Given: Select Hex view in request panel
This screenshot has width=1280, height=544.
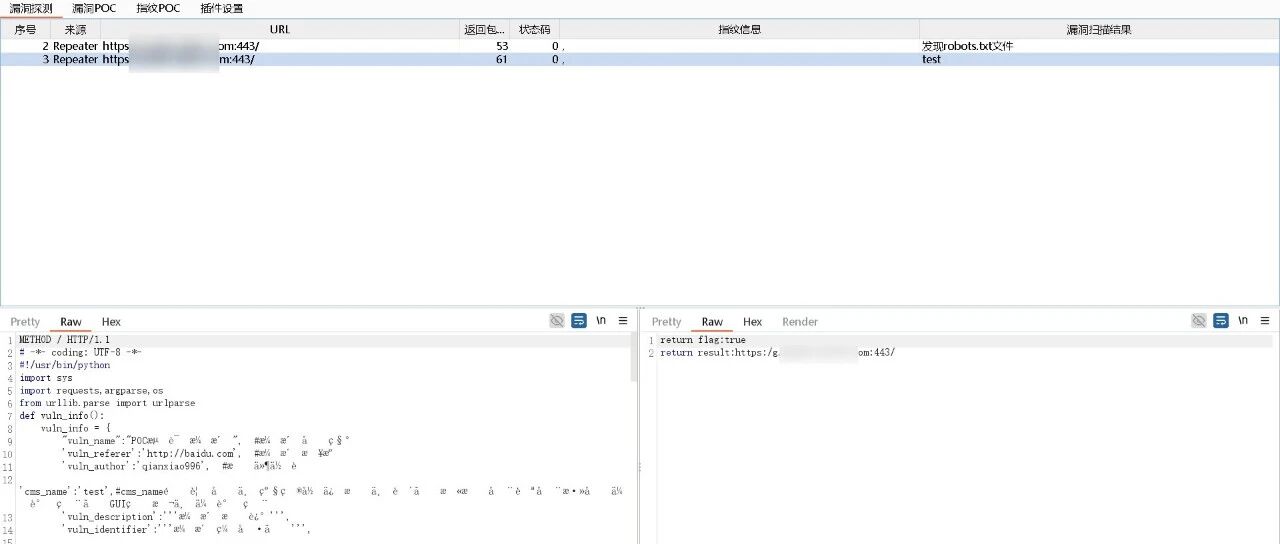Looking at the screenshot, I should point(111,322).
